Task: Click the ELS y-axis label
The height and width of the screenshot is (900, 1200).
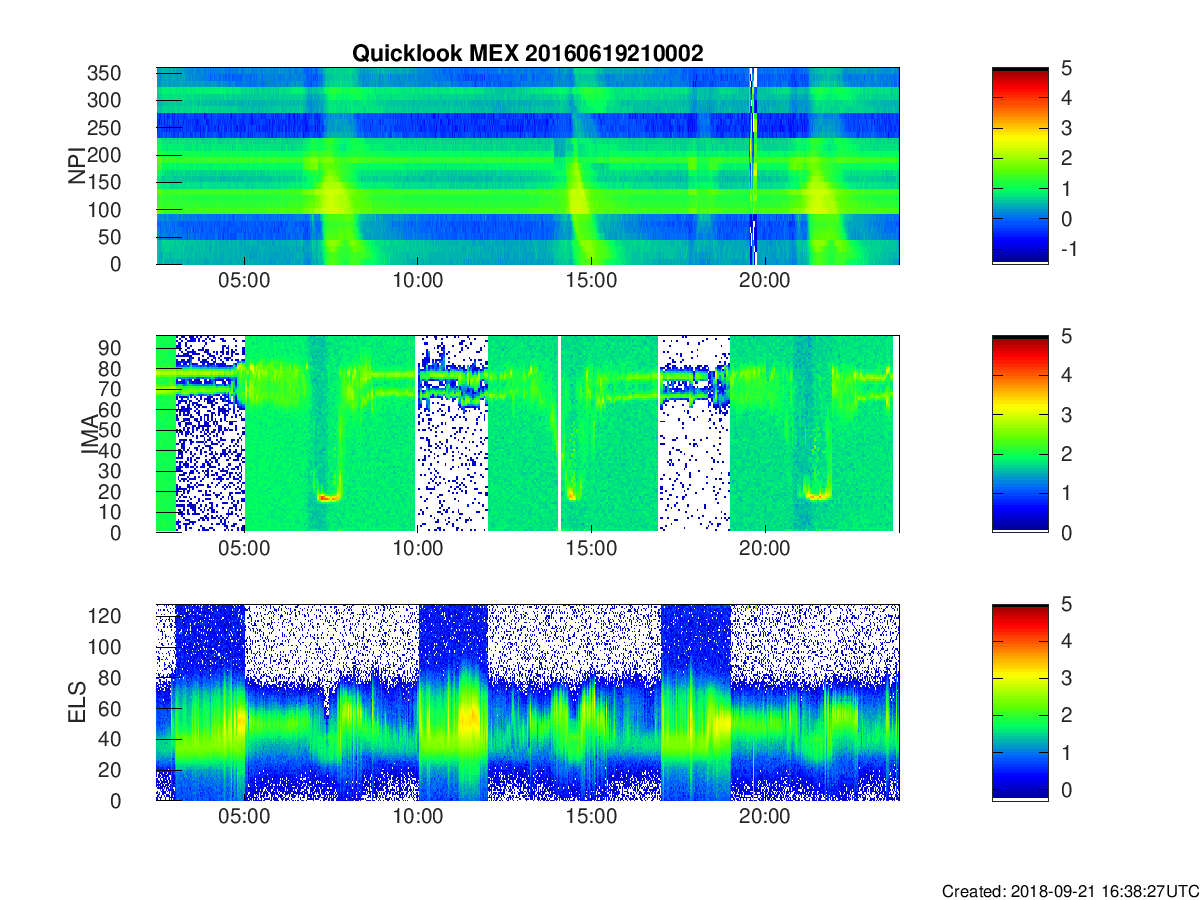Action: click(x=77, y=702)
